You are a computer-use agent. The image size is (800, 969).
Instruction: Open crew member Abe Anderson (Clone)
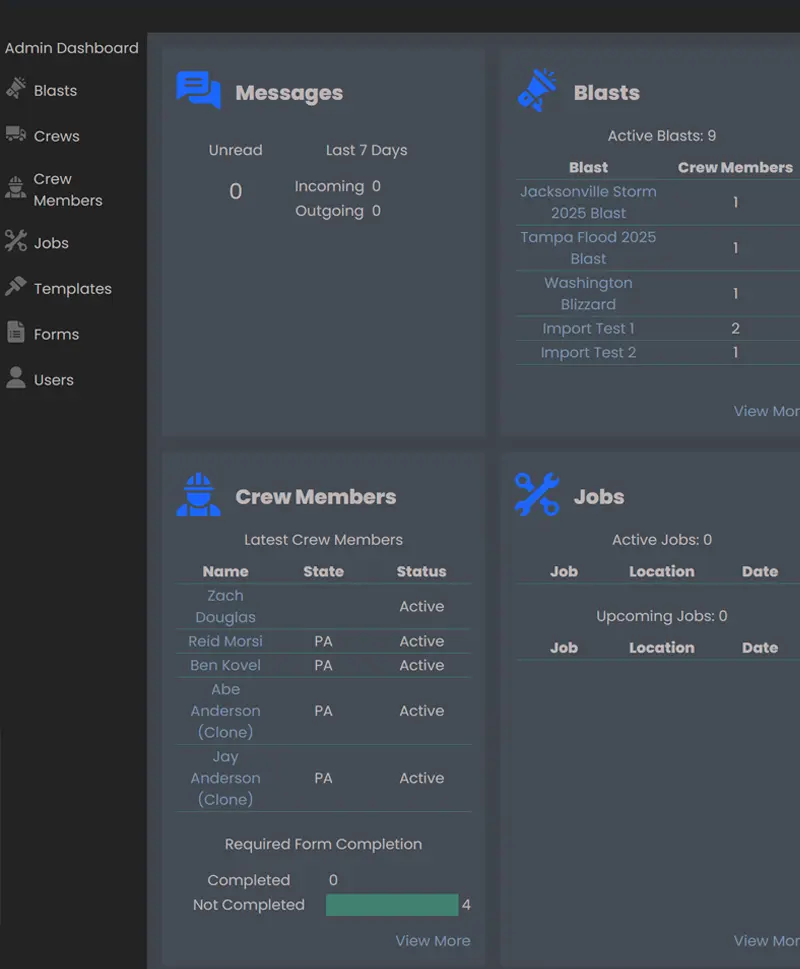pos(225,711)
